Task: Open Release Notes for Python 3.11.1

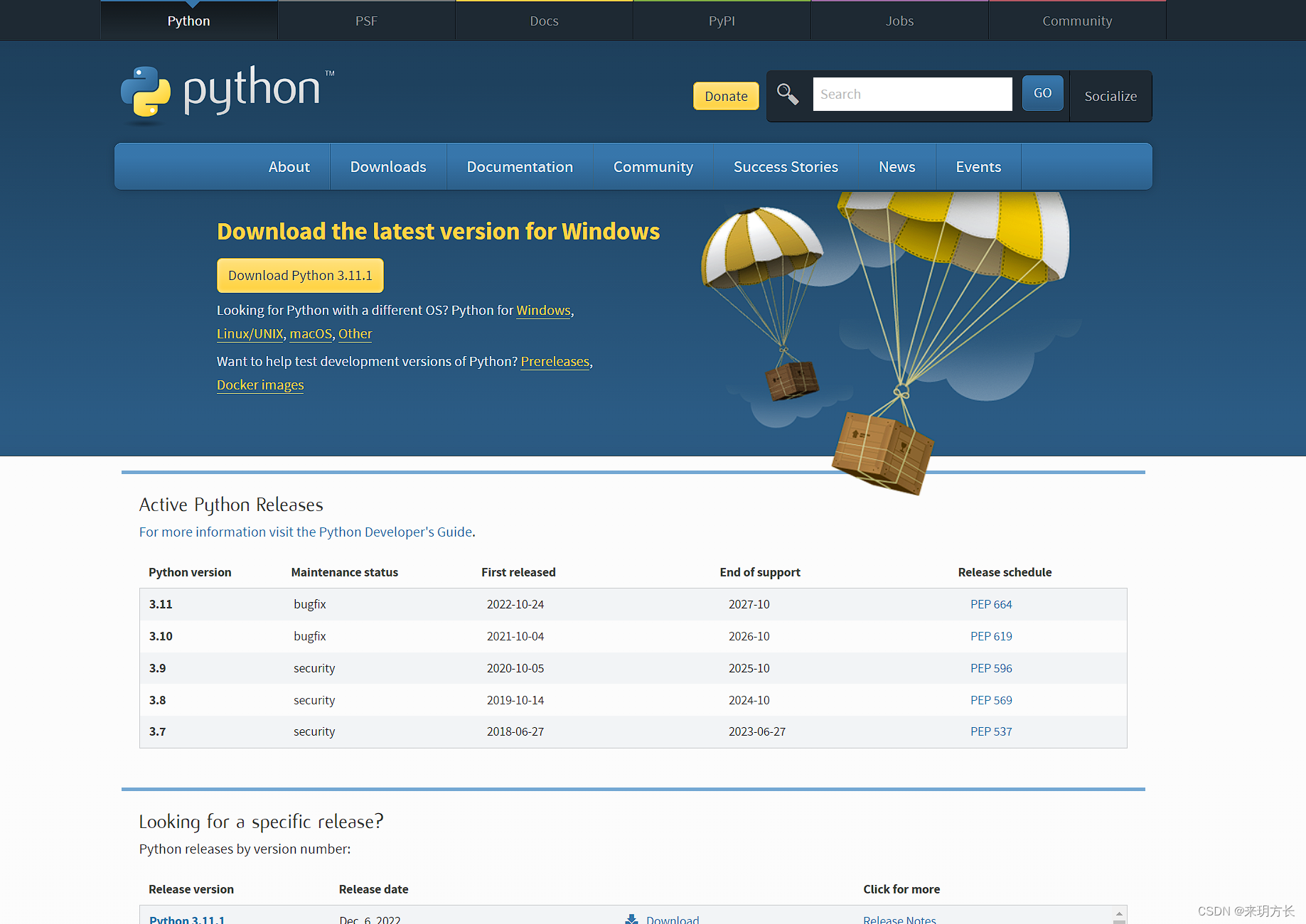Action: (x=899, y=919)
